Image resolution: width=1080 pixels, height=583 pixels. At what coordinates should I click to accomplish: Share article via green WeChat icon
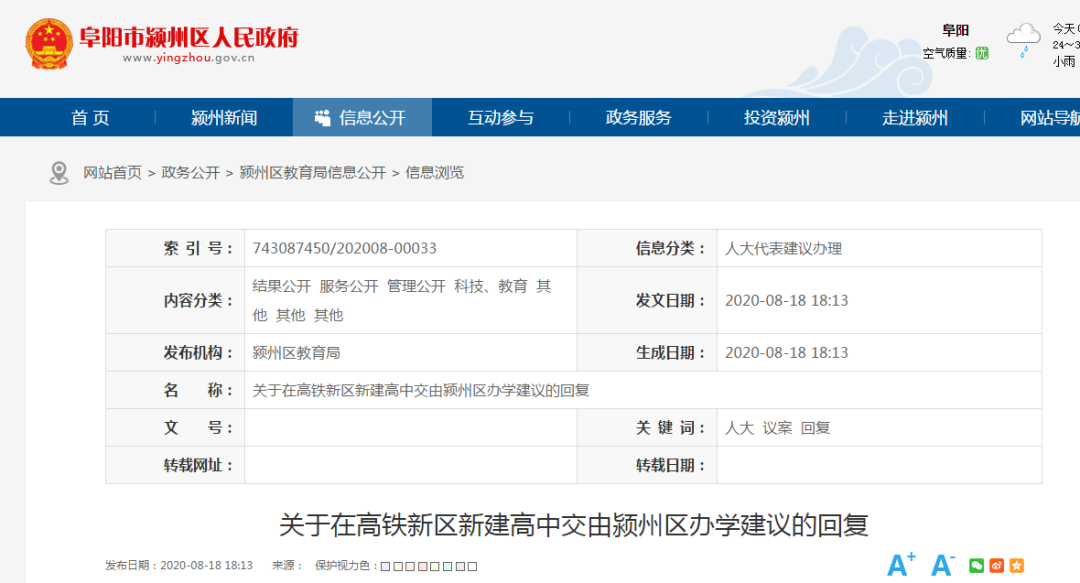point(977,566)
